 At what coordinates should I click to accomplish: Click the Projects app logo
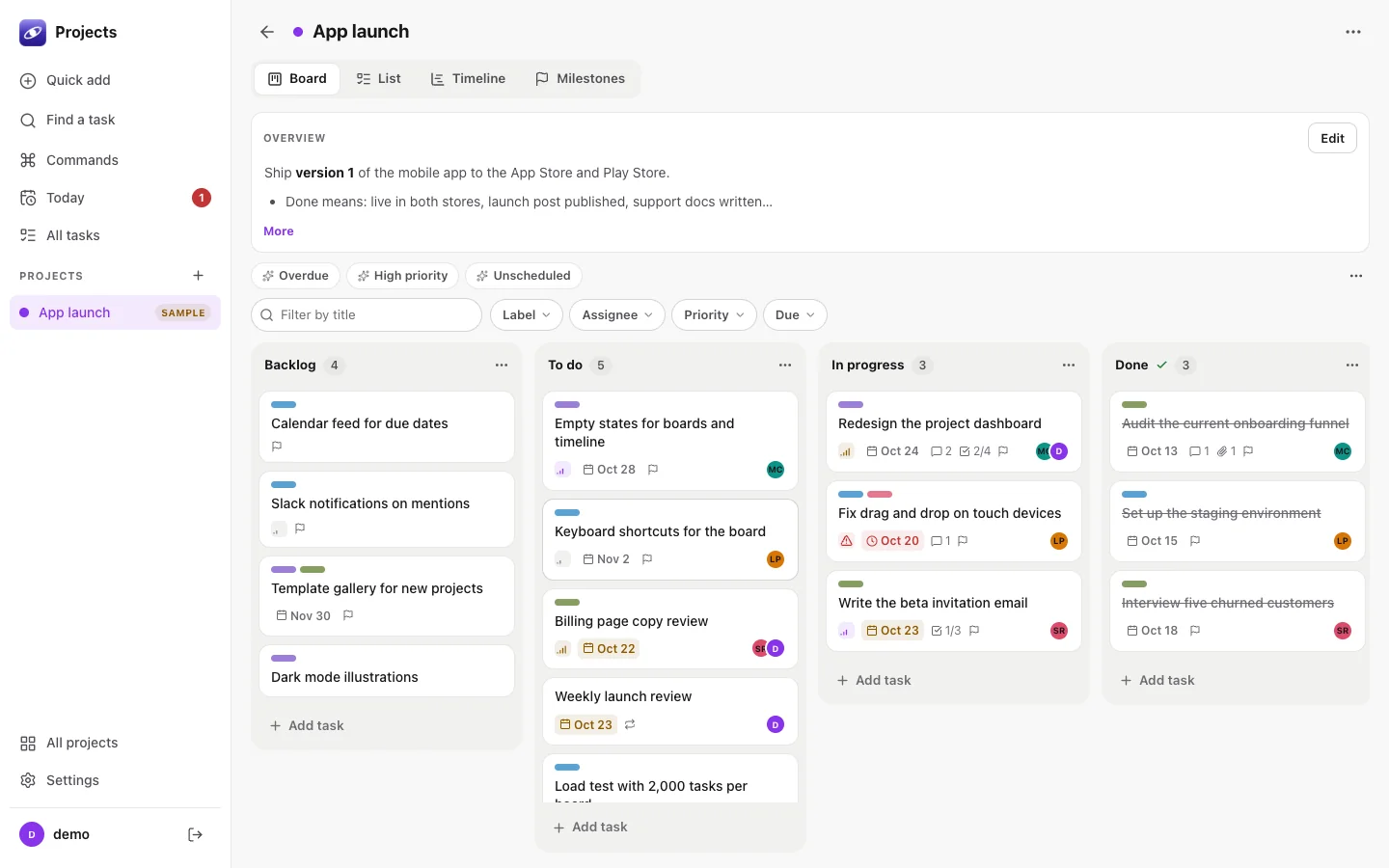(33, 33)
